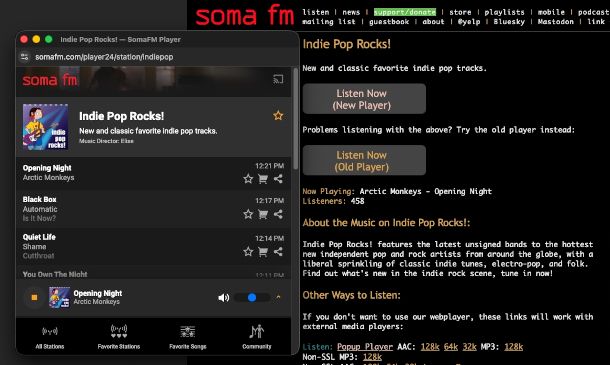Click the site settings icon beside the URL
The image size is (610, 365).
point(25,57)
